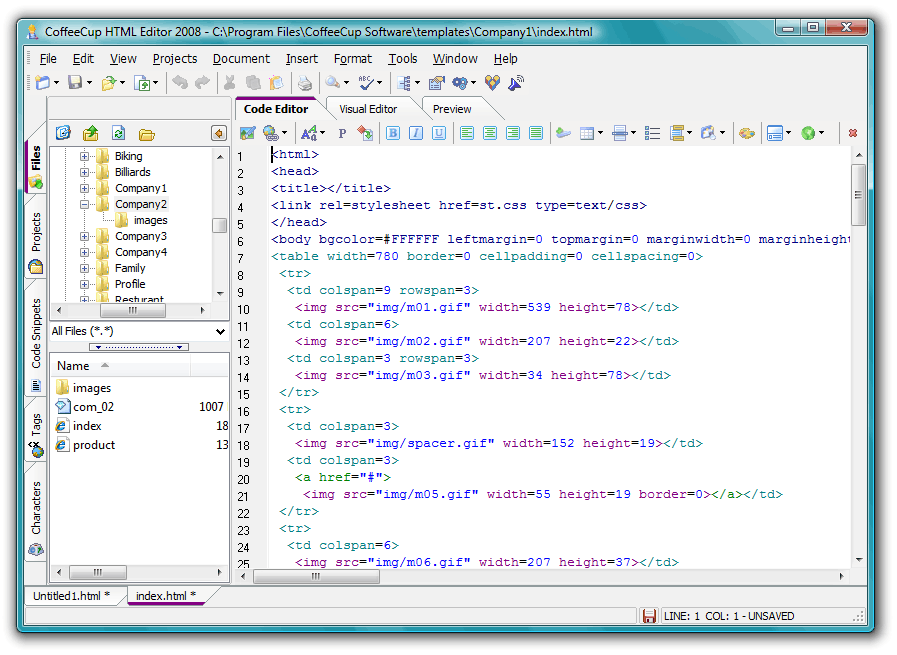This screenshot has width=897, height=655.
Task: Click line 4 stylesheet link code
Action: (459, 205)
